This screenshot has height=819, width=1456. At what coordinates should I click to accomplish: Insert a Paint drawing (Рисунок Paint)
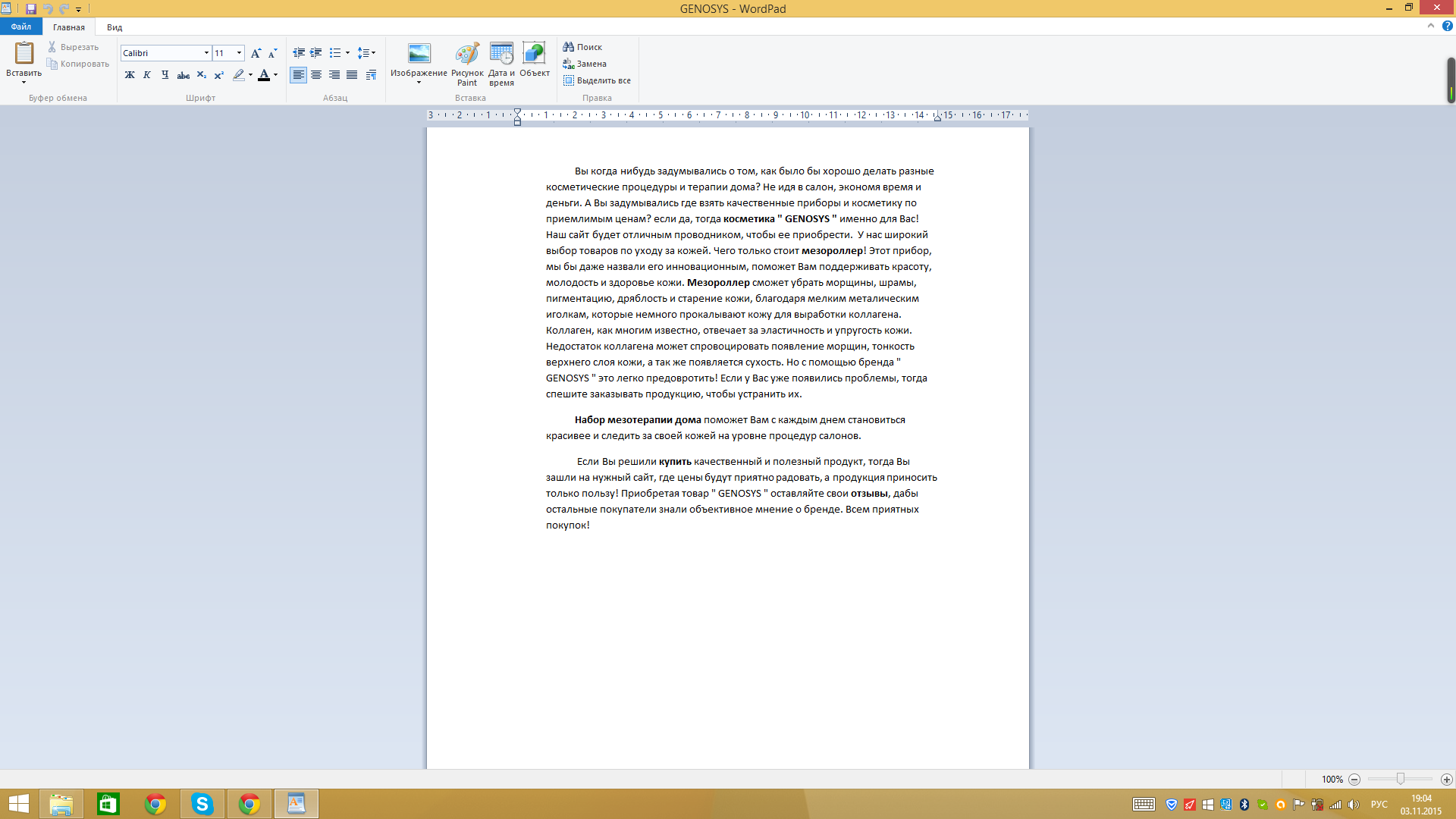coord(467,64)
